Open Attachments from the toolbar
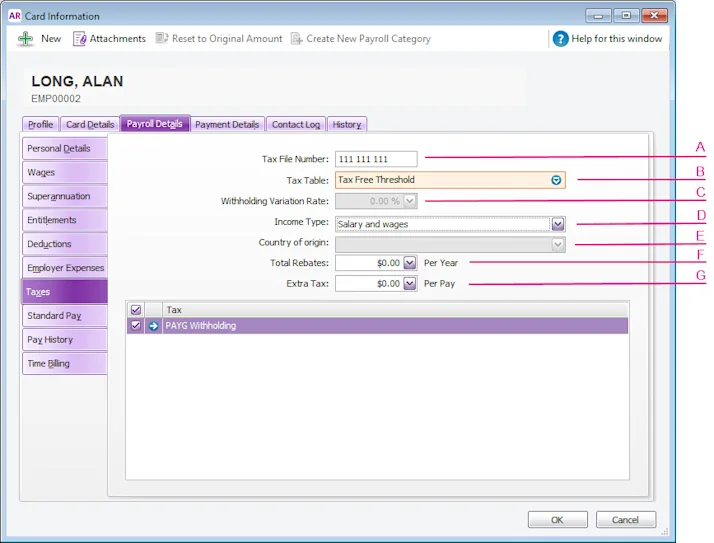 point(109,39)
